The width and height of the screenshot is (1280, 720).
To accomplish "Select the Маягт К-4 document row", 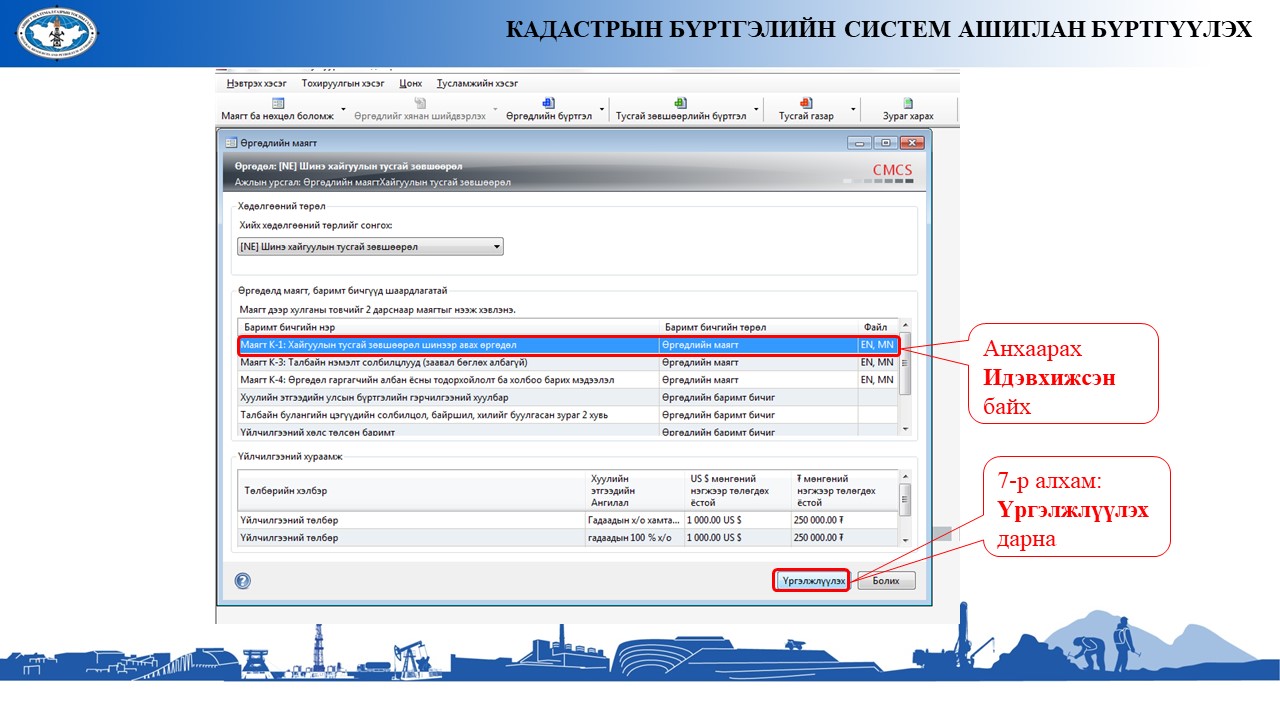I will point(450,380).
